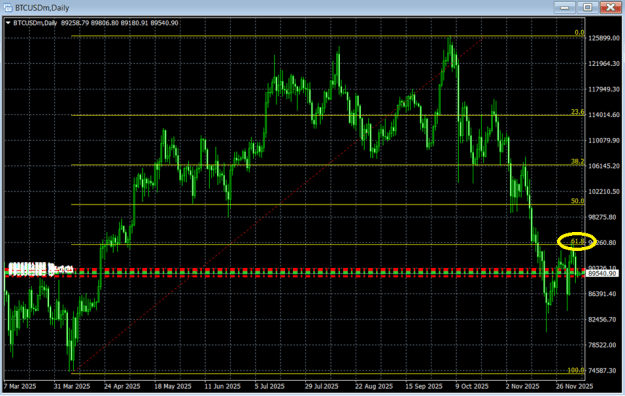Click the BTCUSDm,Daily title bar text

click(42, 8)
